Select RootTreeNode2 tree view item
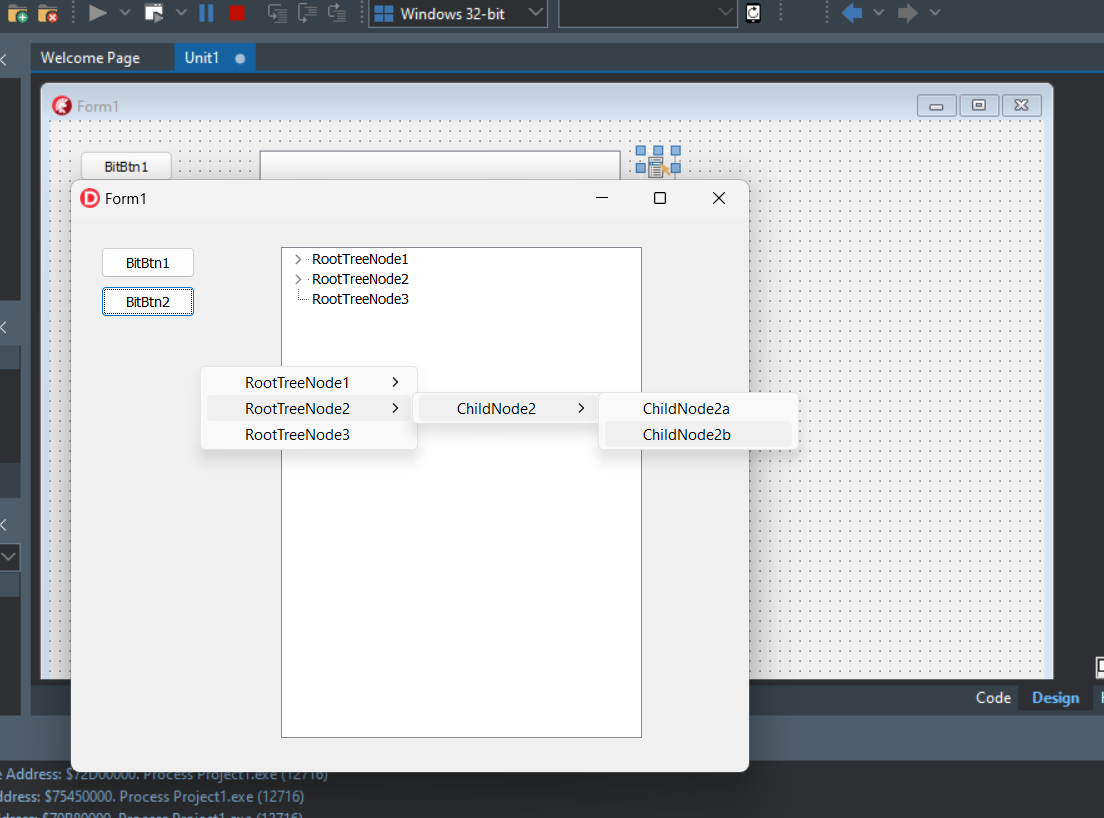1104x818 pixels. [360, 279]
